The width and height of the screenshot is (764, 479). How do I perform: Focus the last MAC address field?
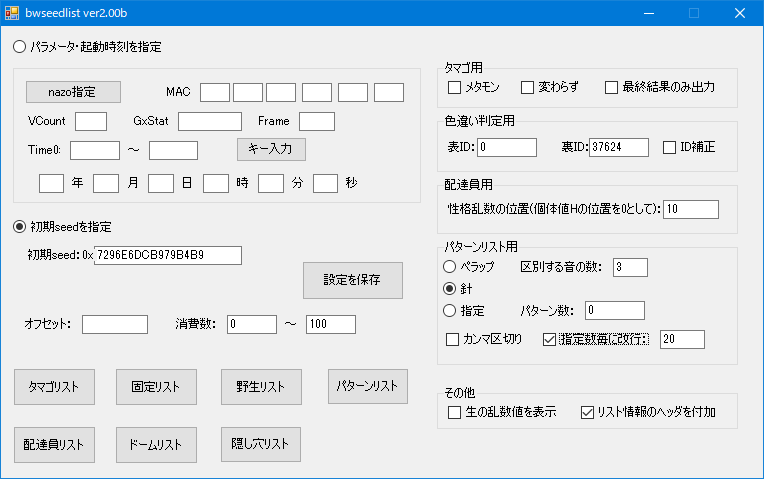pos(389,93)
